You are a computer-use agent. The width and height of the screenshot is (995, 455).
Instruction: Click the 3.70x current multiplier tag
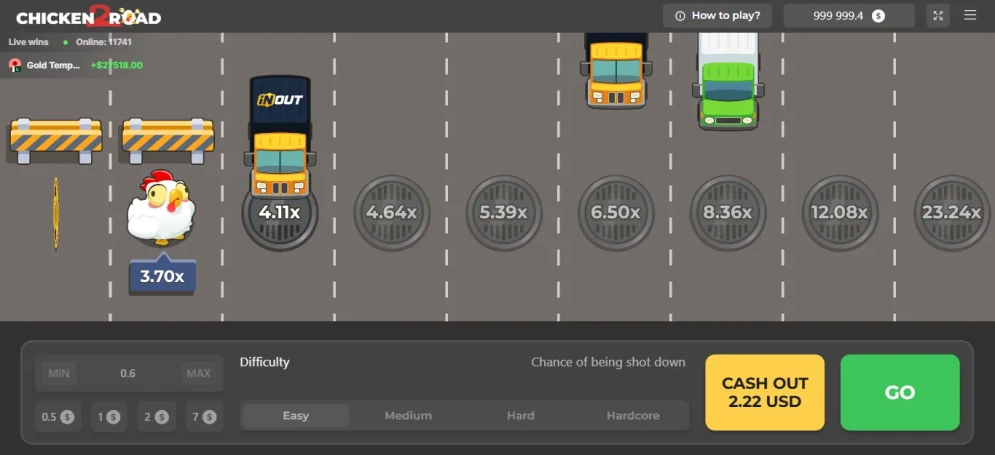[162, 275]
